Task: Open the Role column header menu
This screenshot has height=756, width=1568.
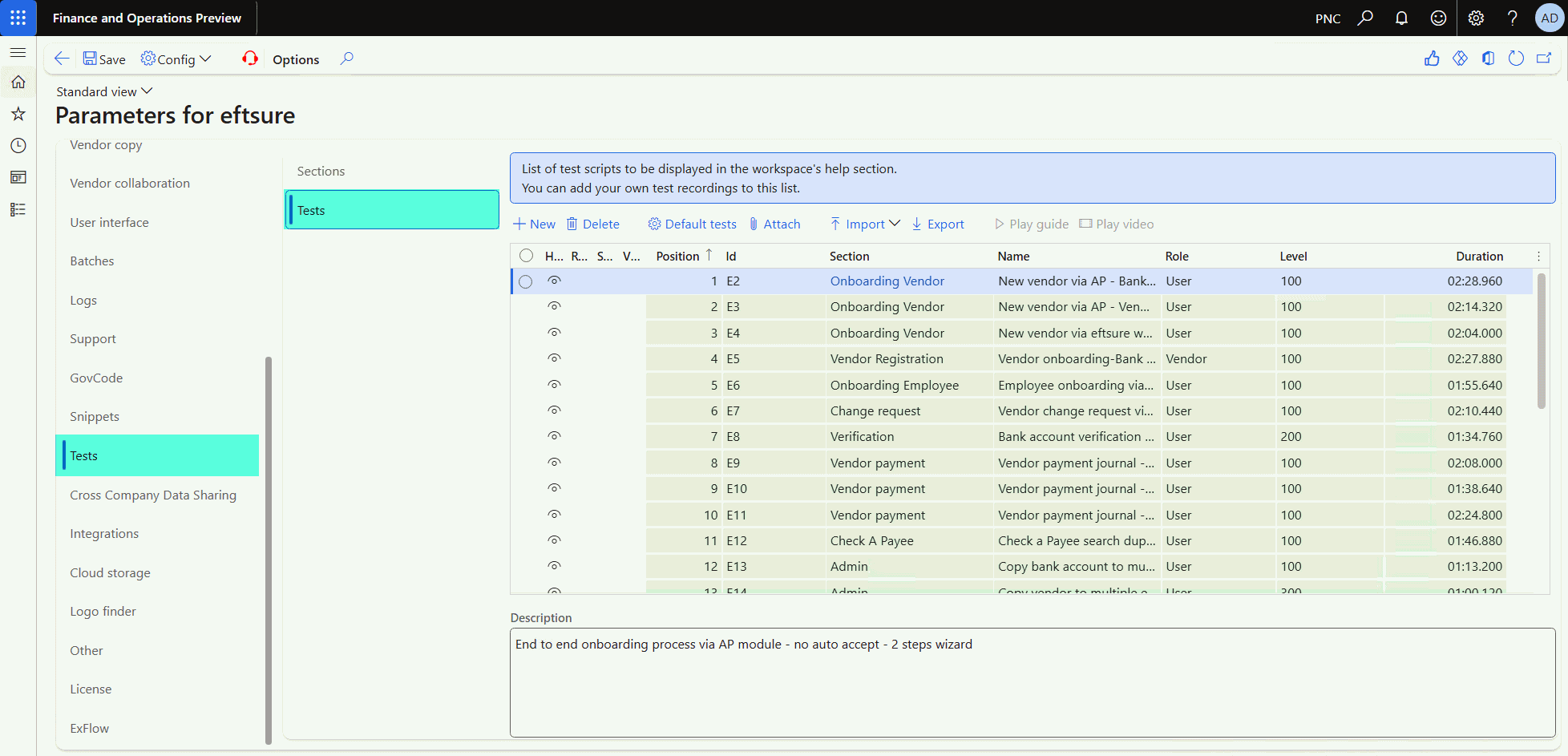Action: [1177, 256]
